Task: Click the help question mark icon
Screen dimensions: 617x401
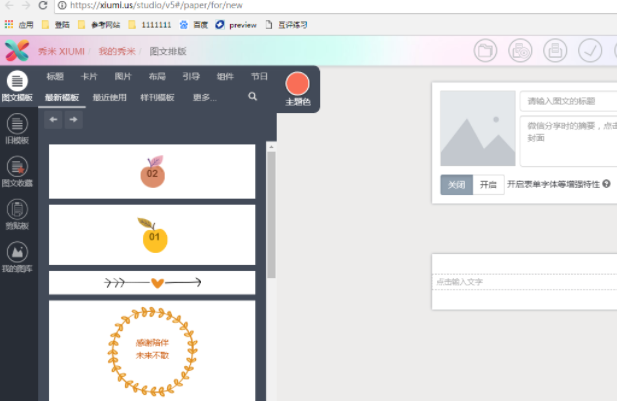Action: pyautogui.click(x=606, y=184)
